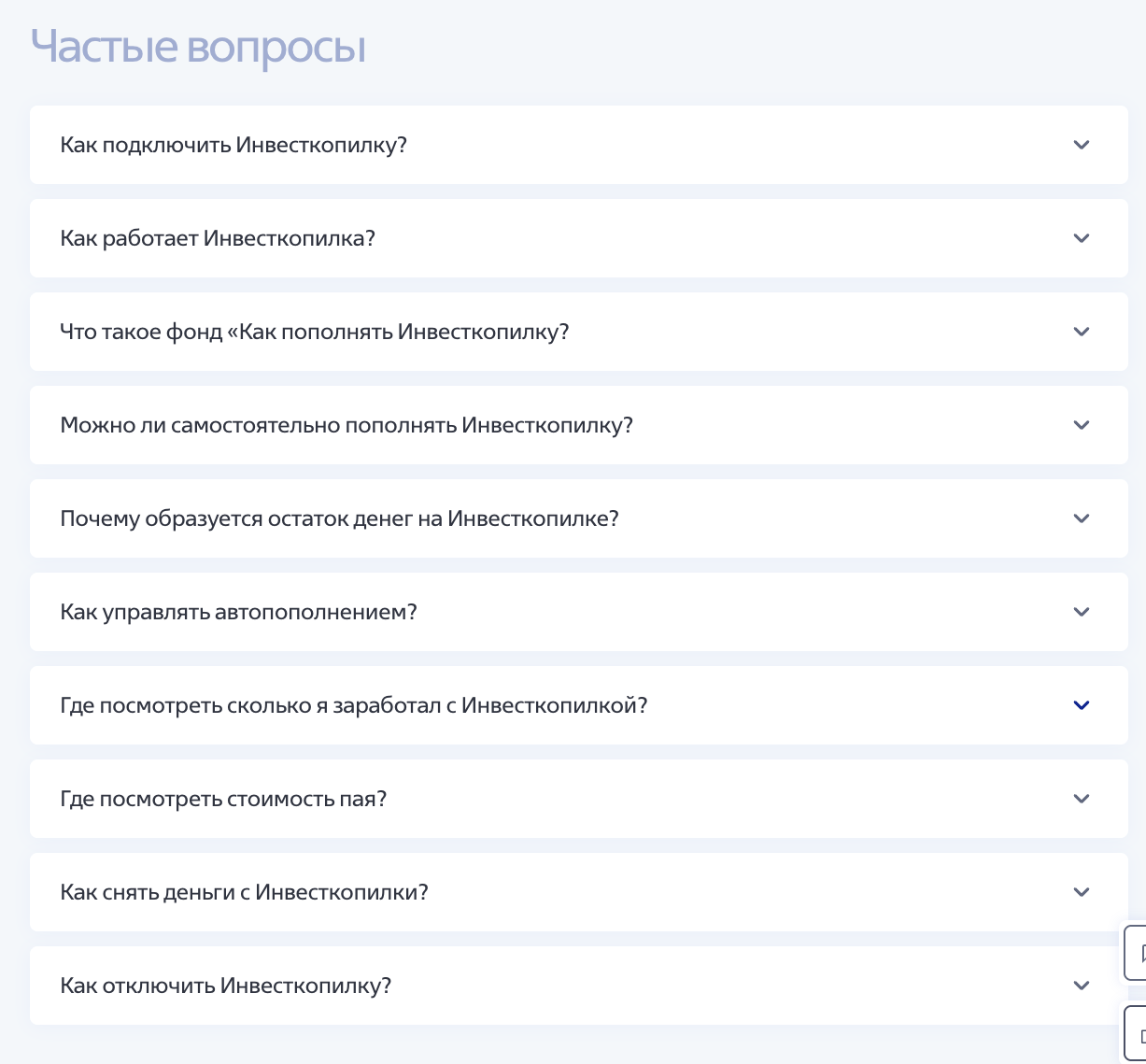The height and width of the screenshot is (1064, 1146).
Task: Open question text "Как отключить Инвесткопилку?"
Action: [225, 986]
